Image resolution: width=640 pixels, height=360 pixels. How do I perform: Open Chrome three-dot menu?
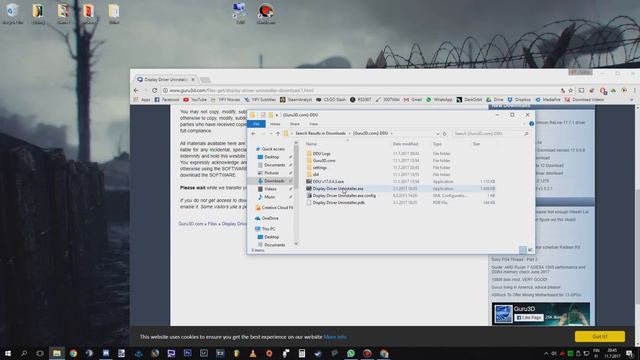click(634, 90)
